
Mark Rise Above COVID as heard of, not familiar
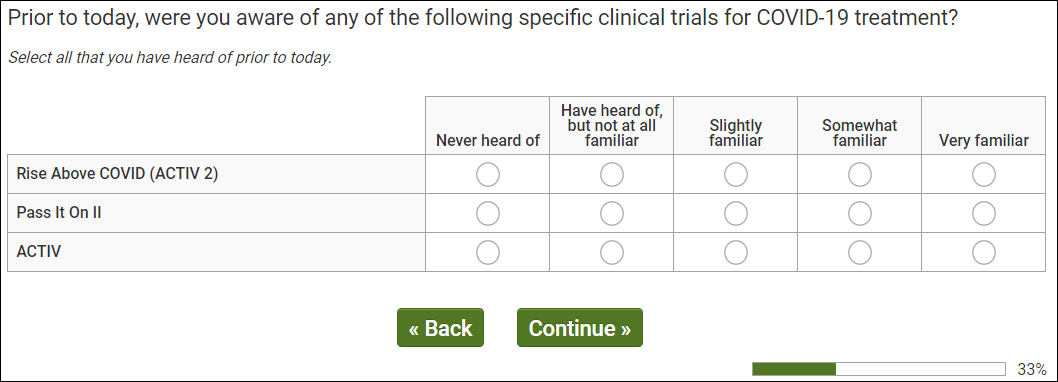pyautogui.click(x=612, y=174)
